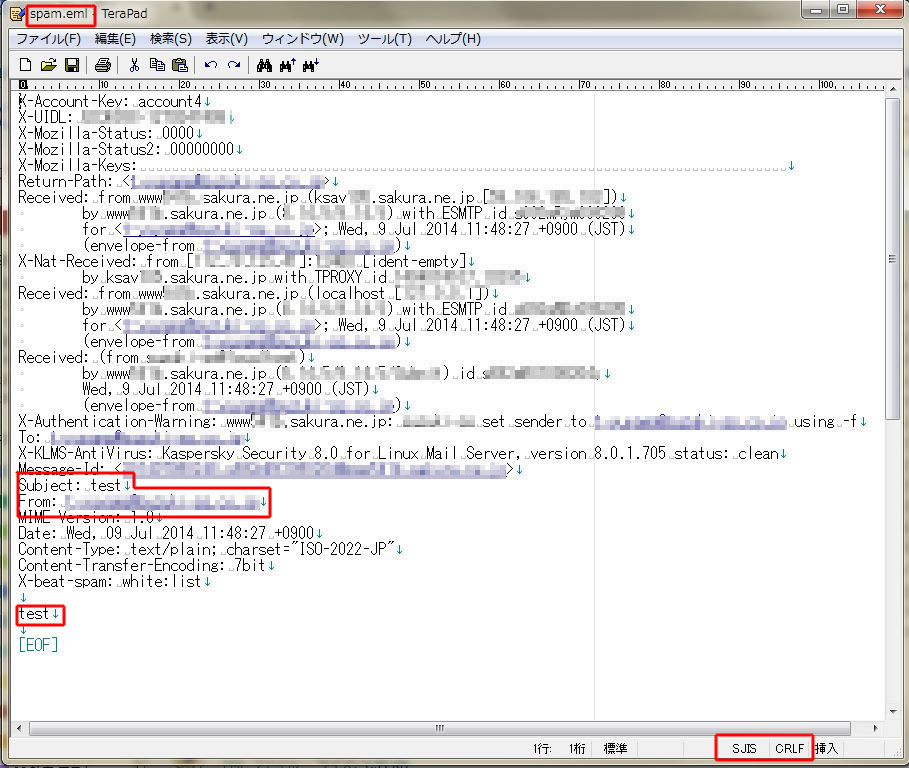
Task: Open the ウィンドウ(W) menu
Action: point(303,39)
